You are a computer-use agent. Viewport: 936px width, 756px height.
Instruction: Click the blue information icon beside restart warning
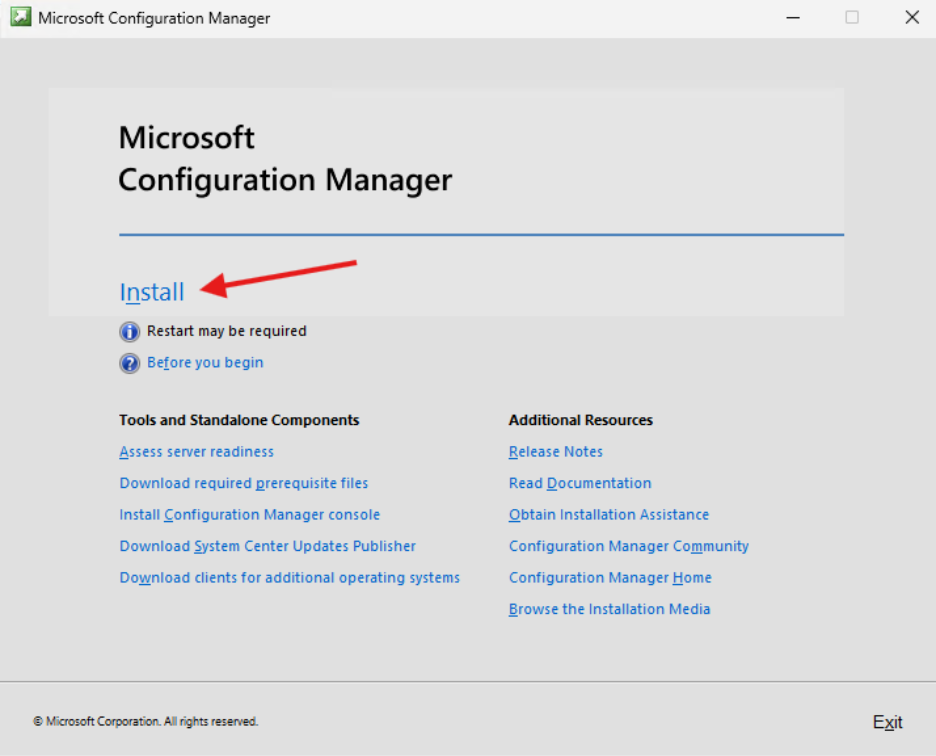[x=129, y=331]
